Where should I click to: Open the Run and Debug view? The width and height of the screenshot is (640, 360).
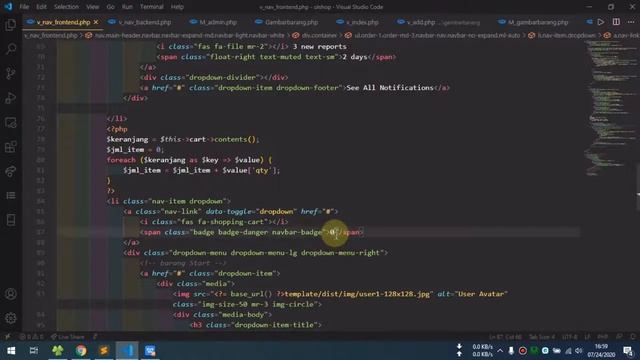(11, 98)
